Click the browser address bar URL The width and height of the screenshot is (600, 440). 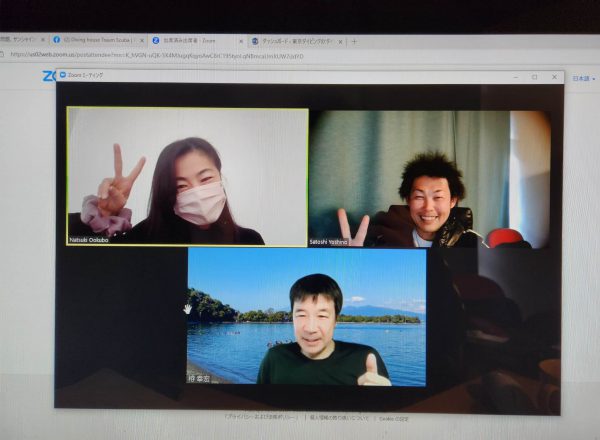click(x=160, y=56)
